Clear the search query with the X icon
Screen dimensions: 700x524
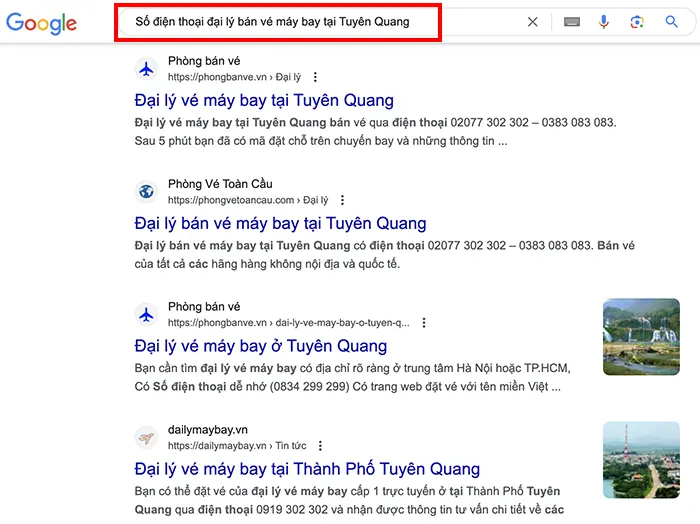[x=532, y=22]
